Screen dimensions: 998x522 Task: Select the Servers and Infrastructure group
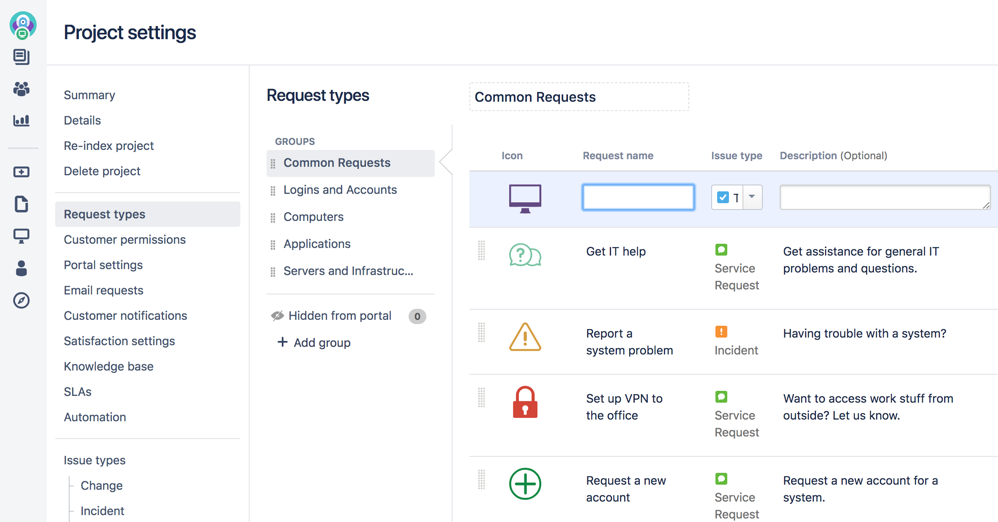(348, 271)
